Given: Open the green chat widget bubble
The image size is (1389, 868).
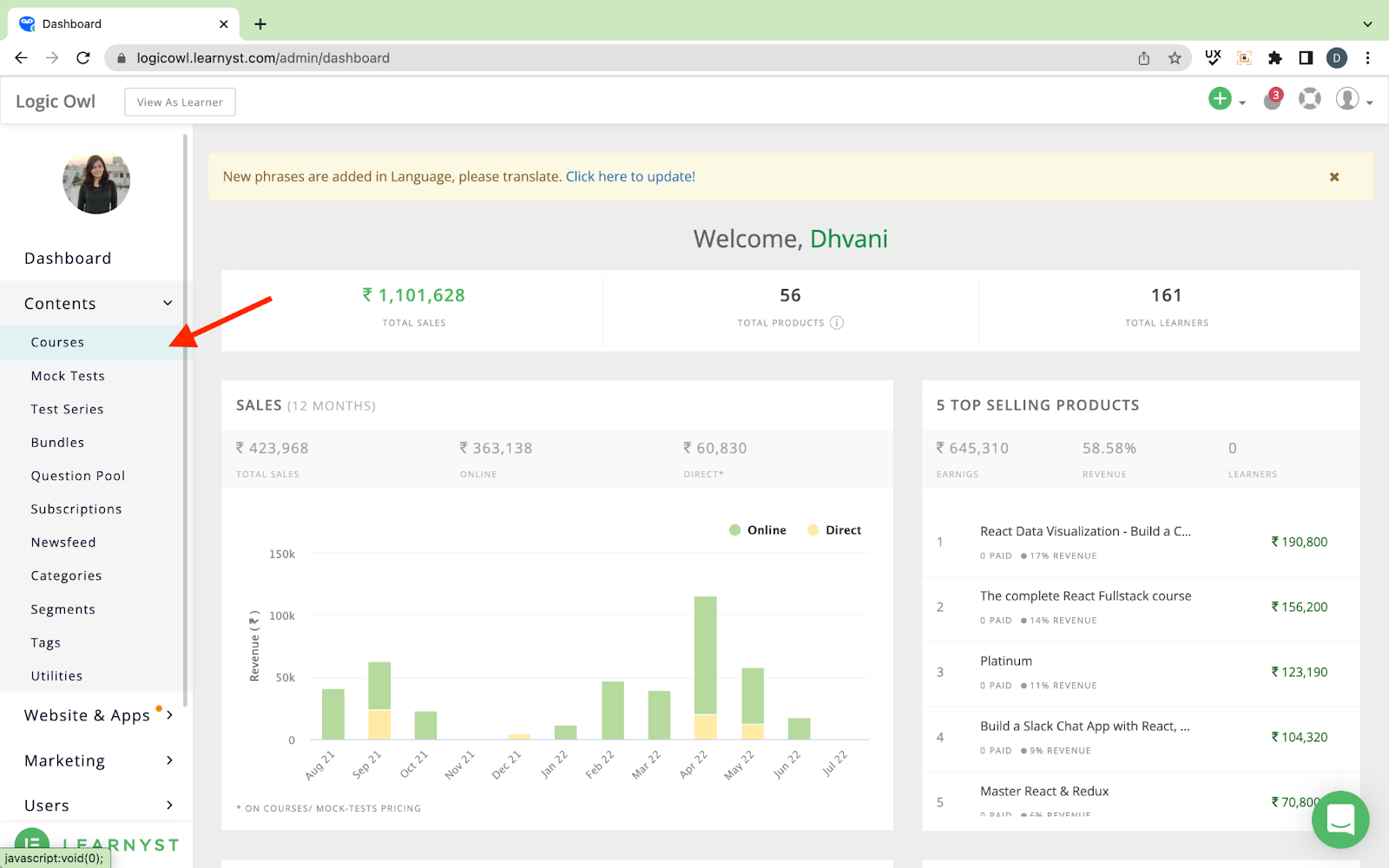Looking at the screenshot, I should coord(1340,819).
